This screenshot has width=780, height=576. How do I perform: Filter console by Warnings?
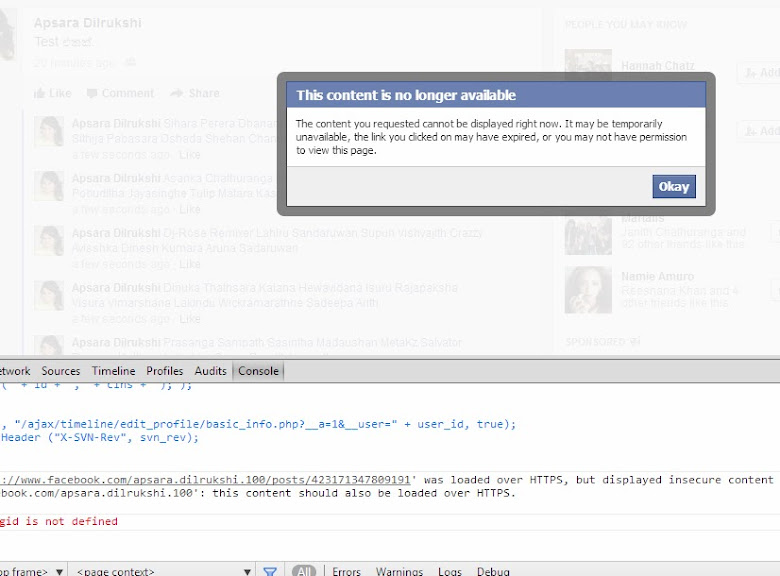click(399, 572)
